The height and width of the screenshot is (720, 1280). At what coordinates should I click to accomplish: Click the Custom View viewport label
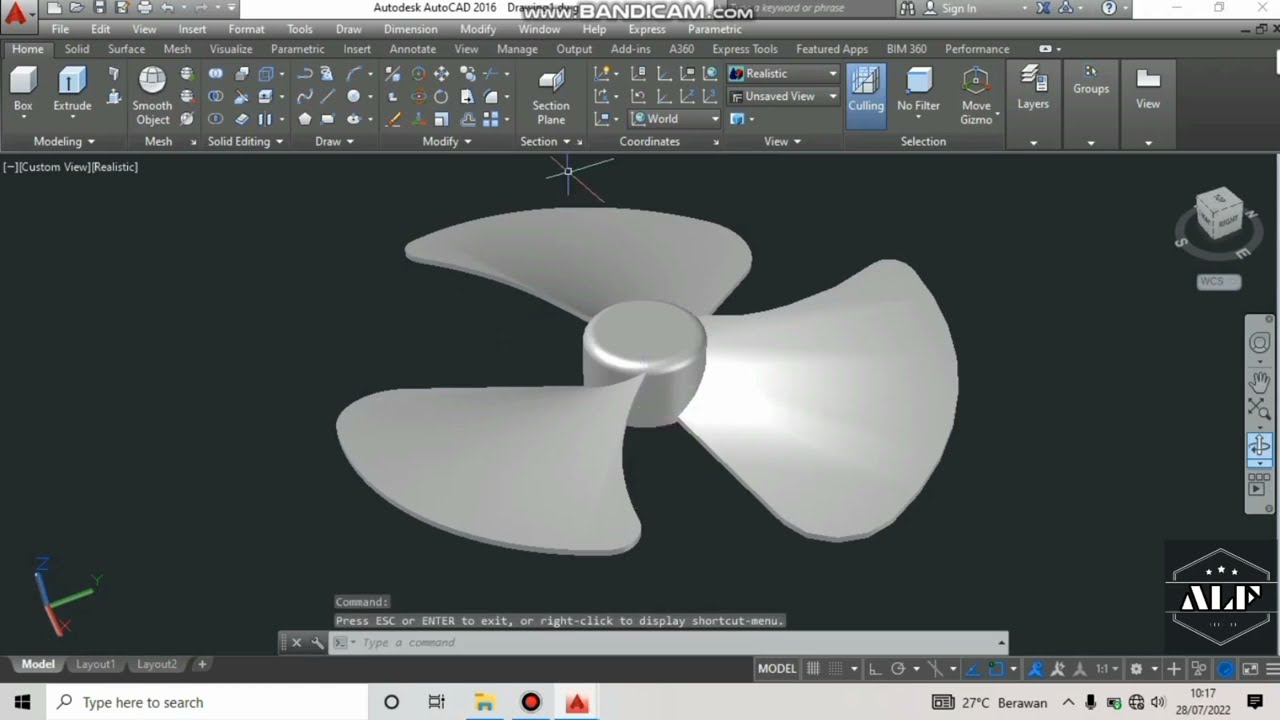(x=54, y=167)
